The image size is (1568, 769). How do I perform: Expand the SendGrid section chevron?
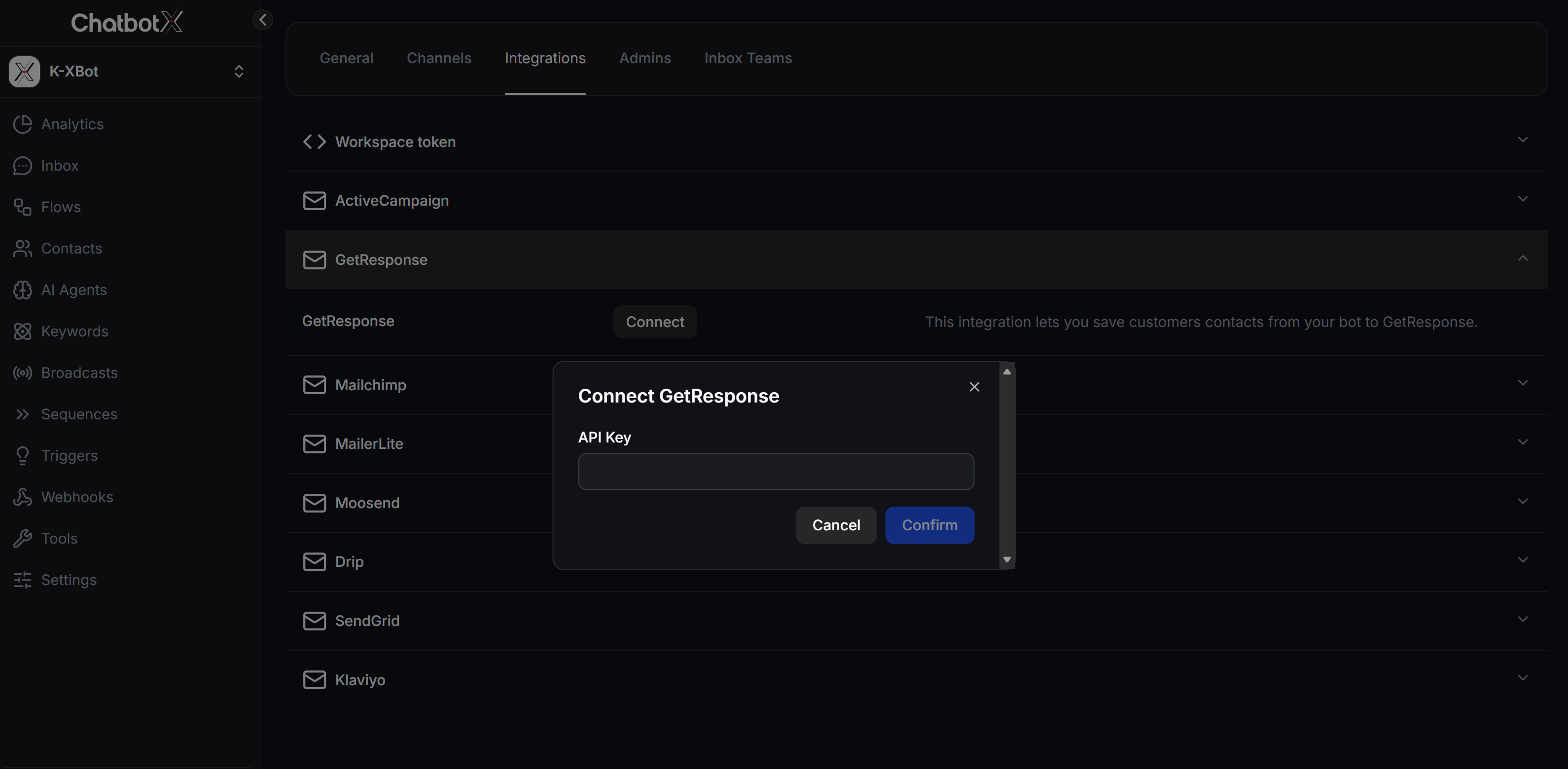1522,619
